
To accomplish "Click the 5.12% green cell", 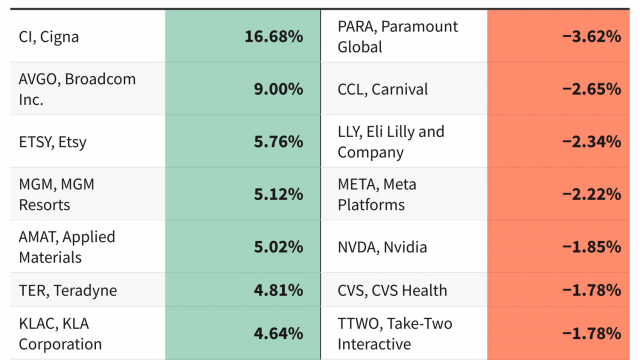I will tap(243, 194).
